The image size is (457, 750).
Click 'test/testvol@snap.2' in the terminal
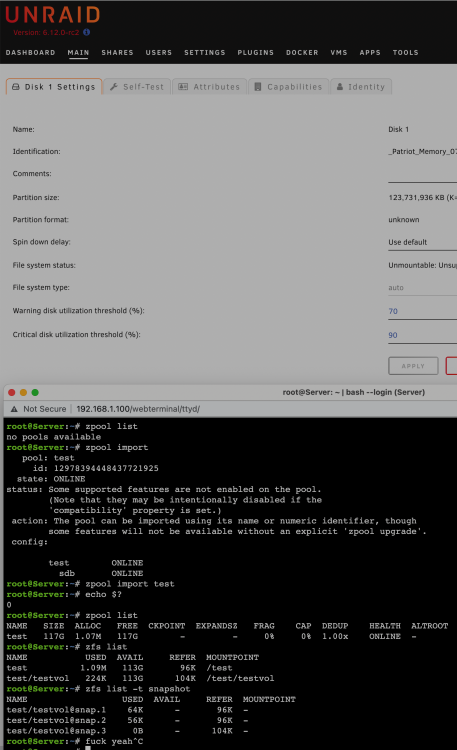(x=56, y=720)
